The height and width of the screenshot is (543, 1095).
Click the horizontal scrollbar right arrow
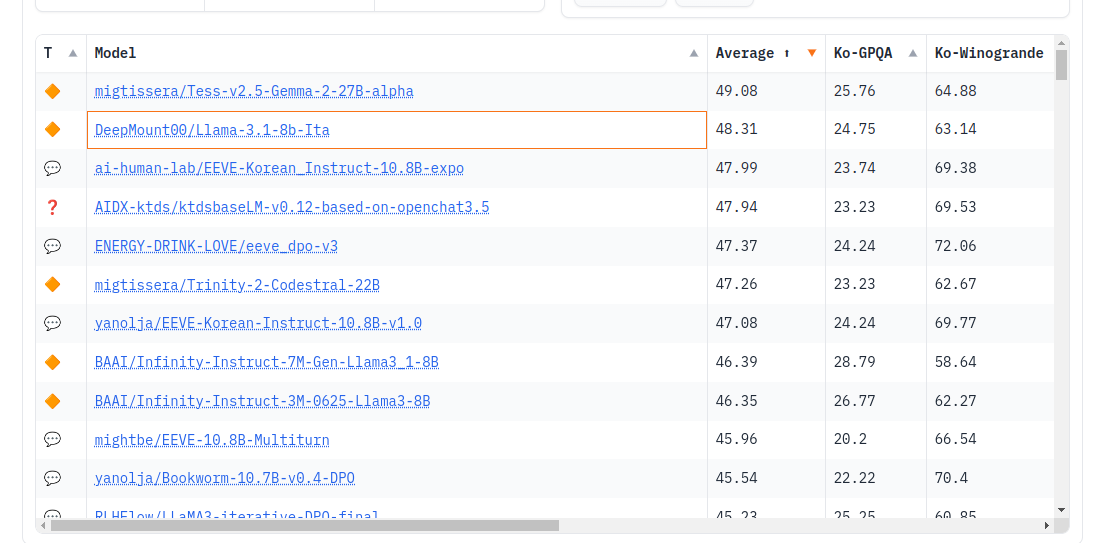click(1047, 525)
